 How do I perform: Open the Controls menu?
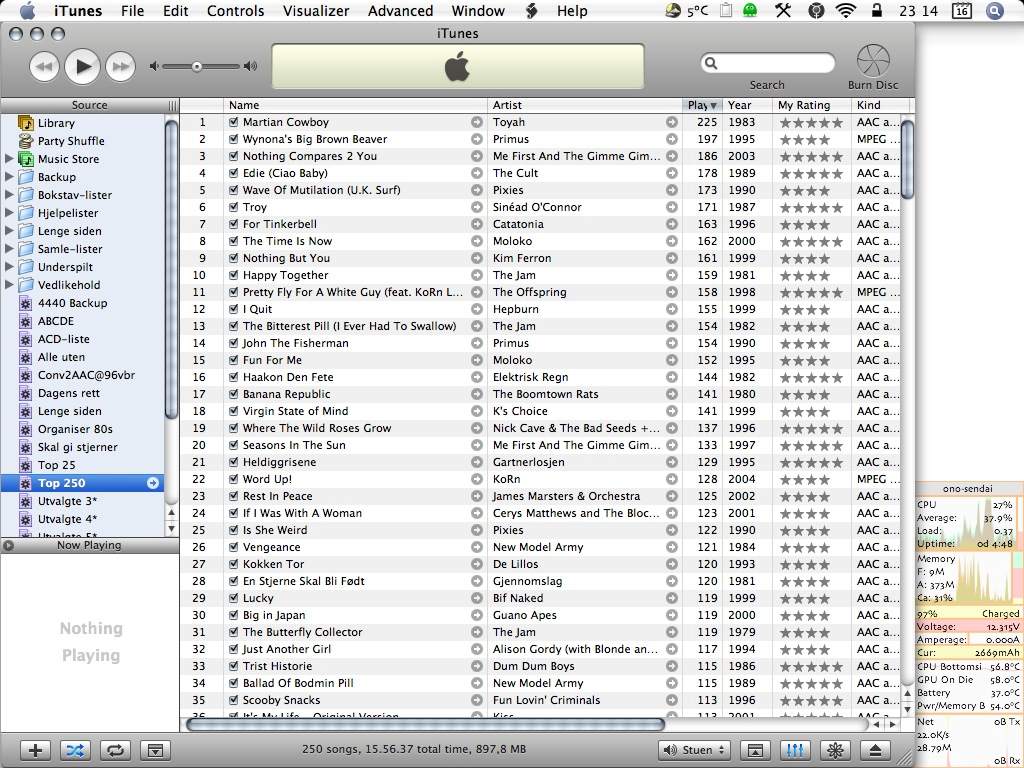pos(235,10)
